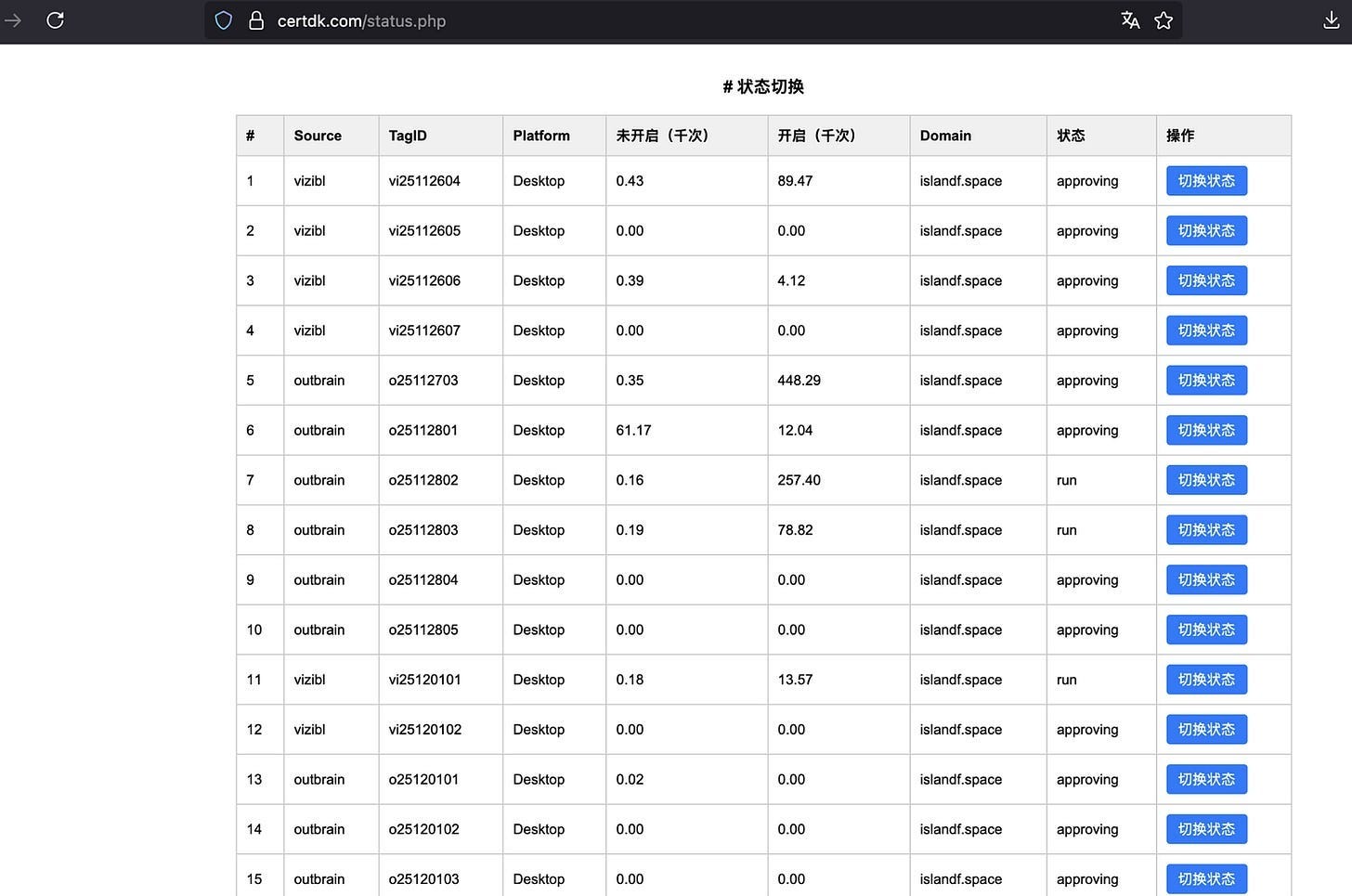The width and height of the screenshot is (1352, 896).
Task: Switch status for tag o25112804
Action: point(1206,580)
